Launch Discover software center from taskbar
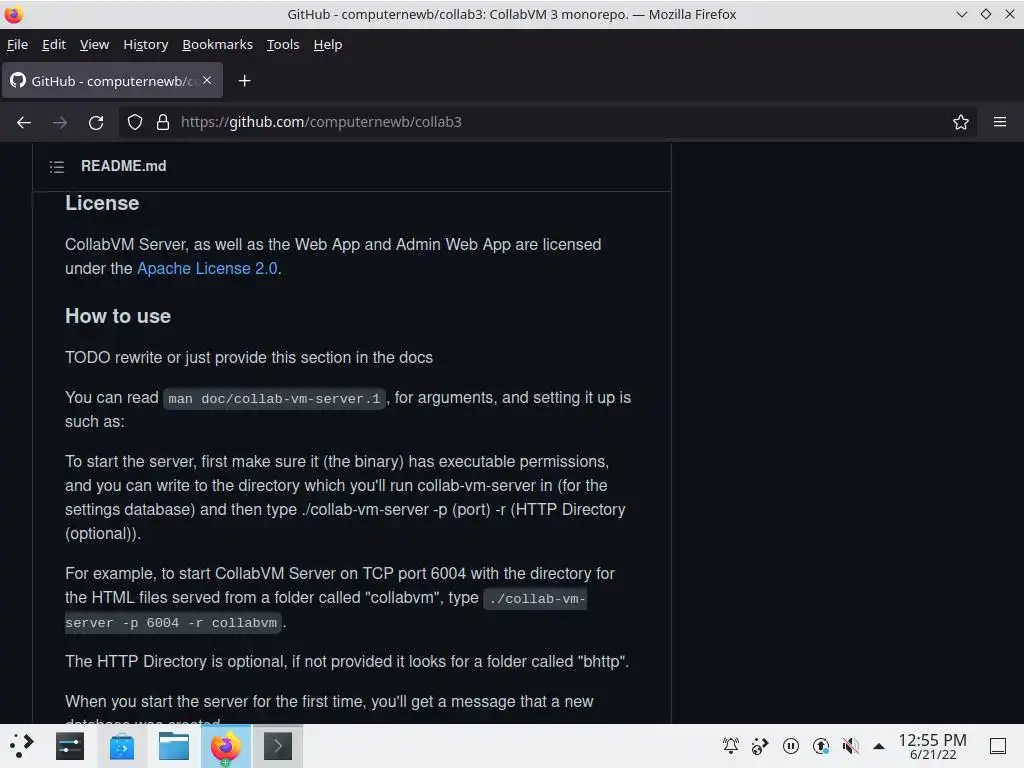The image size is (1024, 768). 121,746
